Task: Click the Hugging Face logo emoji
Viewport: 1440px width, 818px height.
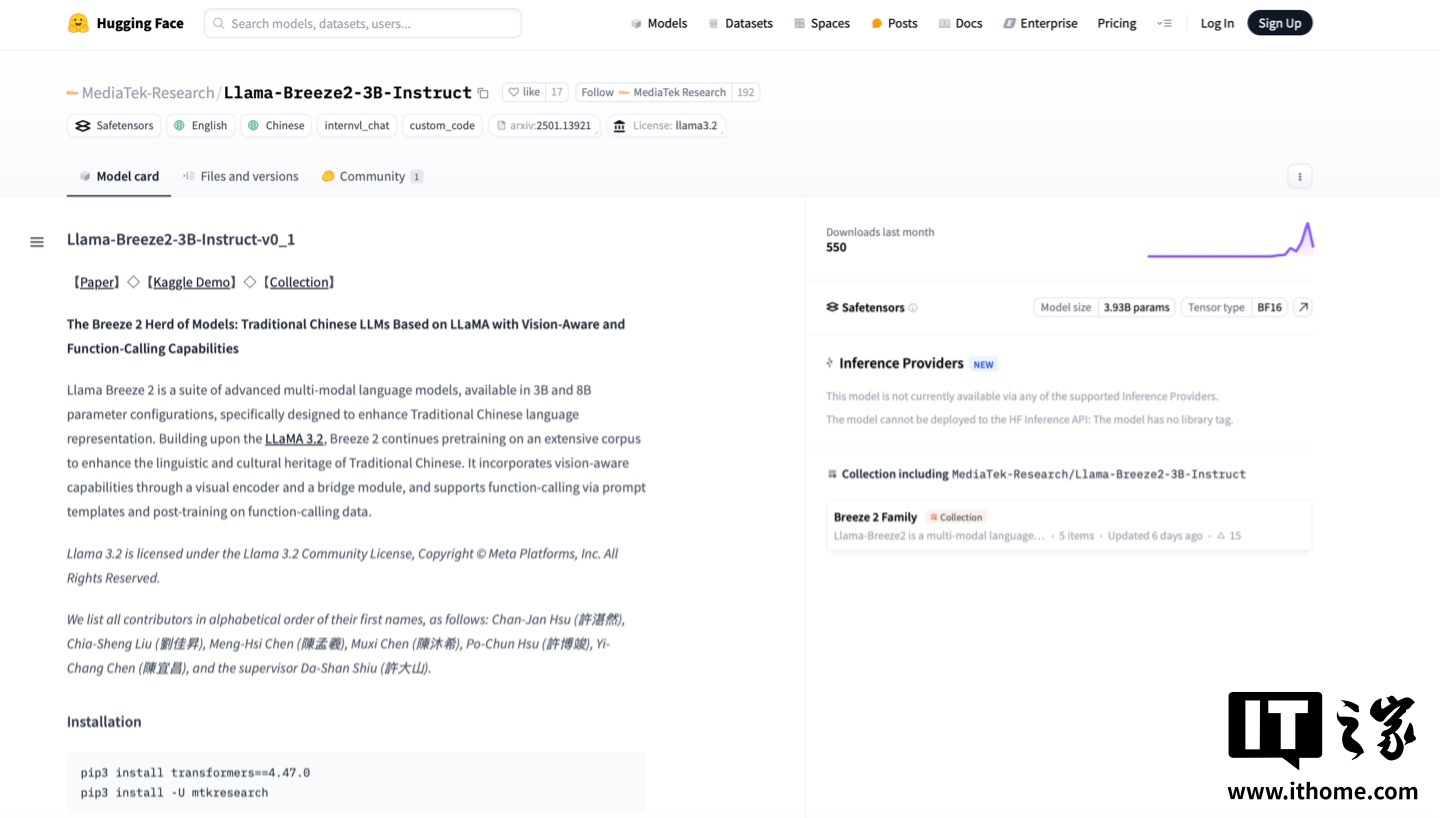Action: (x=78, y=23)
